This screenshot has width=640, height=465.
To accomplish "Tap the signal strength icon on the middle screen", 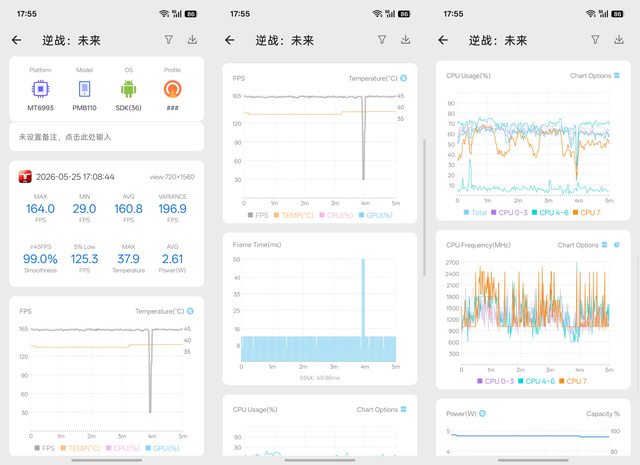I will click(x=391, y=14).
